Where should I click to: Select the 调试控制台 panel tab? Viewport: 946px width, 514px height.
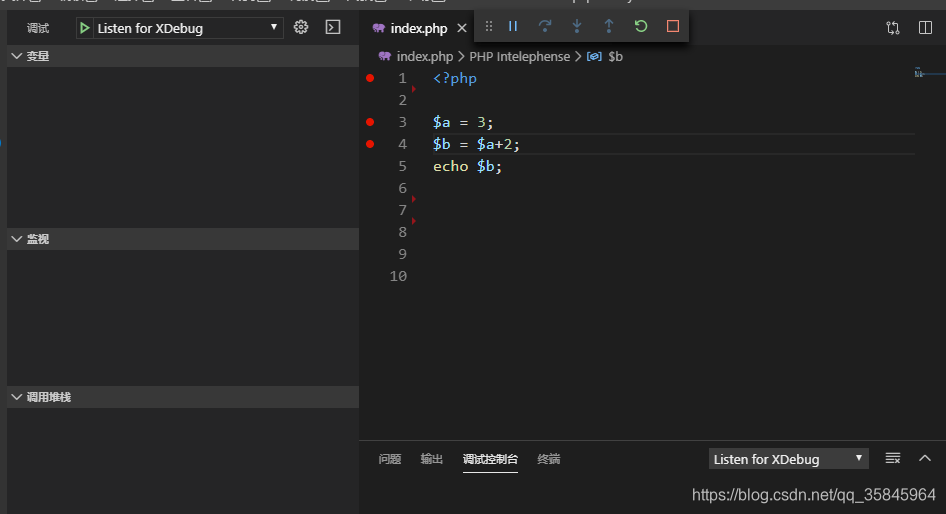click(x=490, y=459)
